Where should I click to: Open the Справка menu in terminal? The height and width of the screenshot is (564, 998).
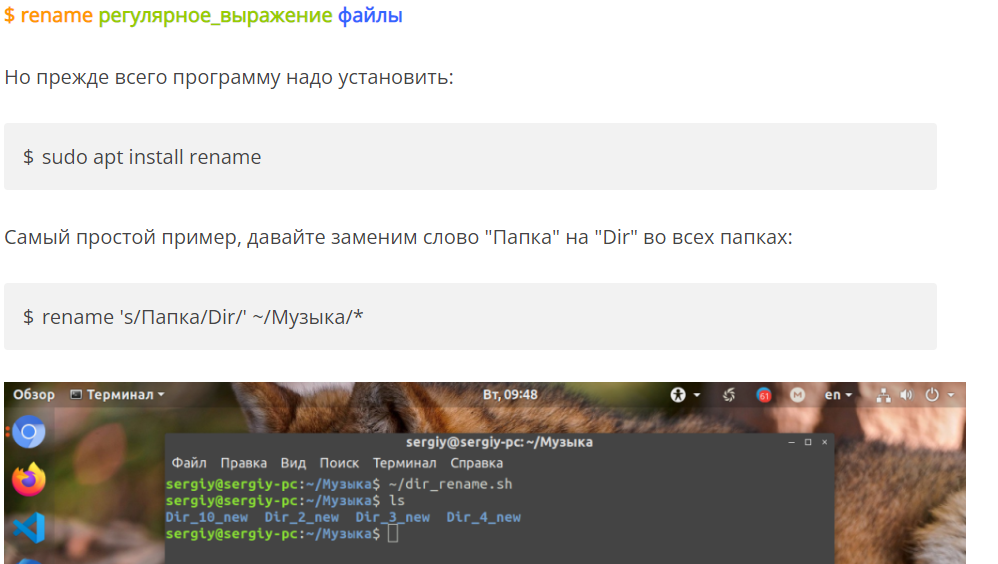click(476, 463)
